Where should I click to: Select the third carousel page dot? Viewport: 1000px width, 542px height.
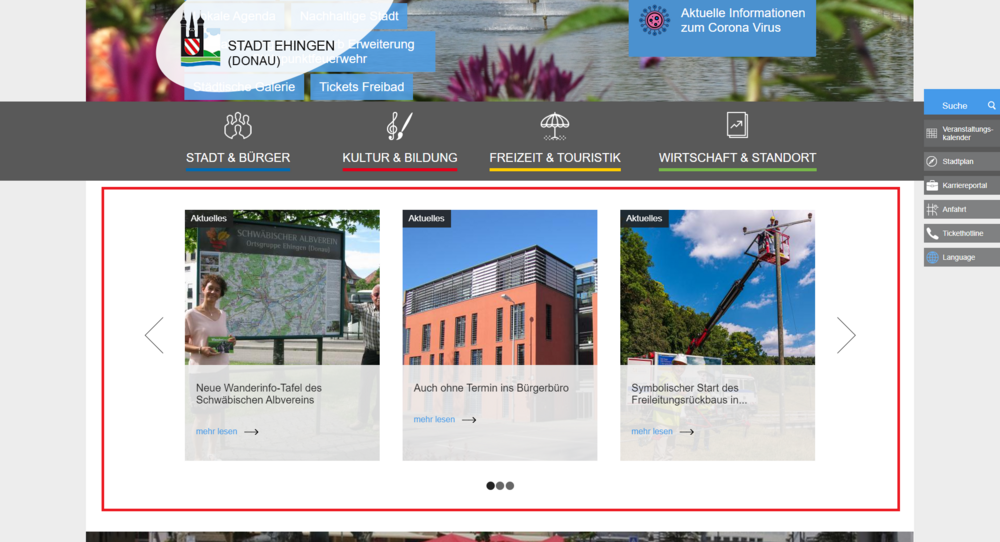(x=510, y=486)
